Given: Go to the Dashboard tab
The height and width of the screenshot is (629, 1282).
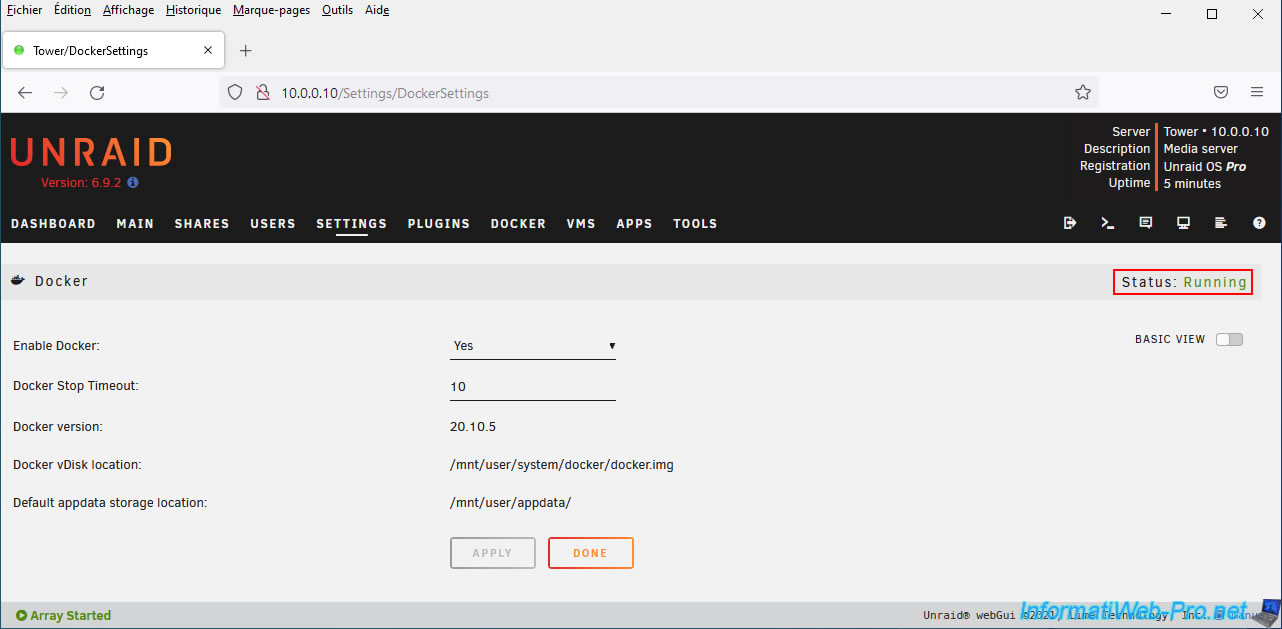Looking at the screenshot, I should 53,224.
